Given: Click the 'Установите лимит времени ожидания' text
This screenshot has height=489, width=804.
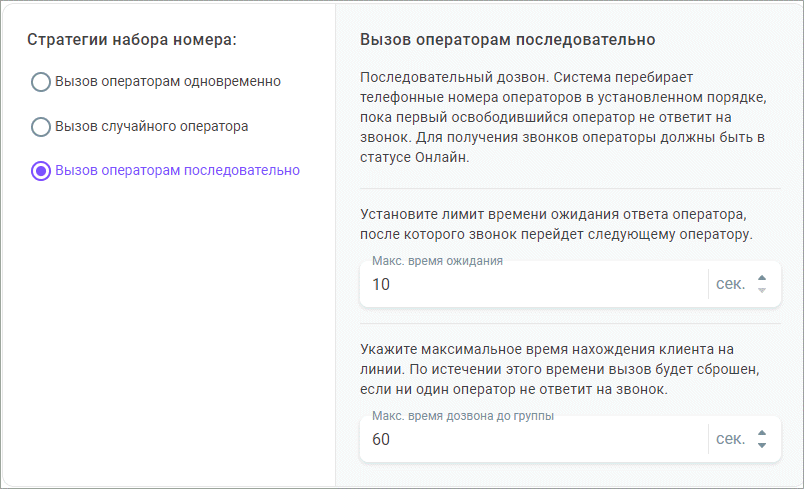Looking at the screenshot, I should (x=556, y=224).
